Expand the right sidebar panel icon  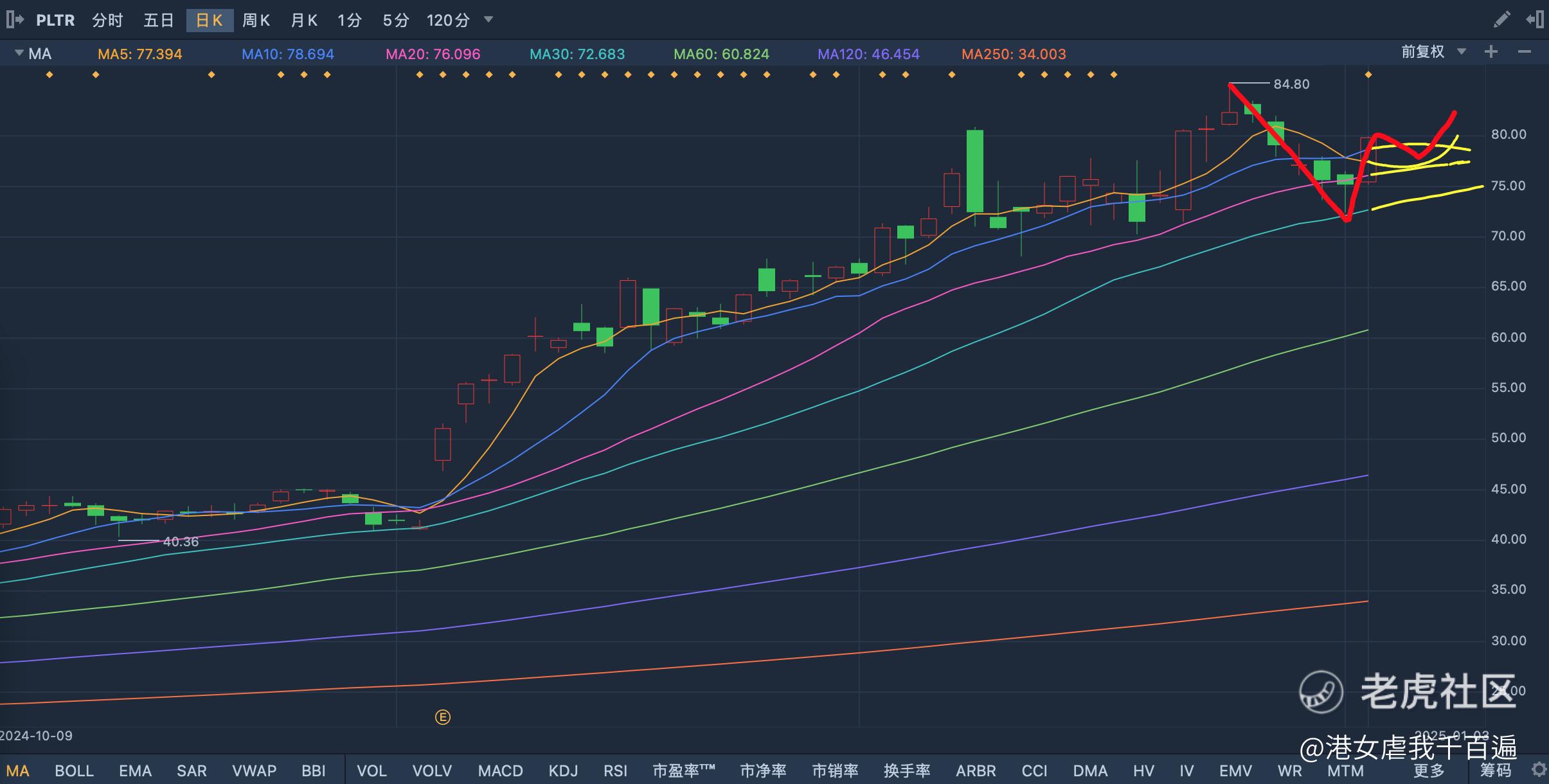point(1535,20)
